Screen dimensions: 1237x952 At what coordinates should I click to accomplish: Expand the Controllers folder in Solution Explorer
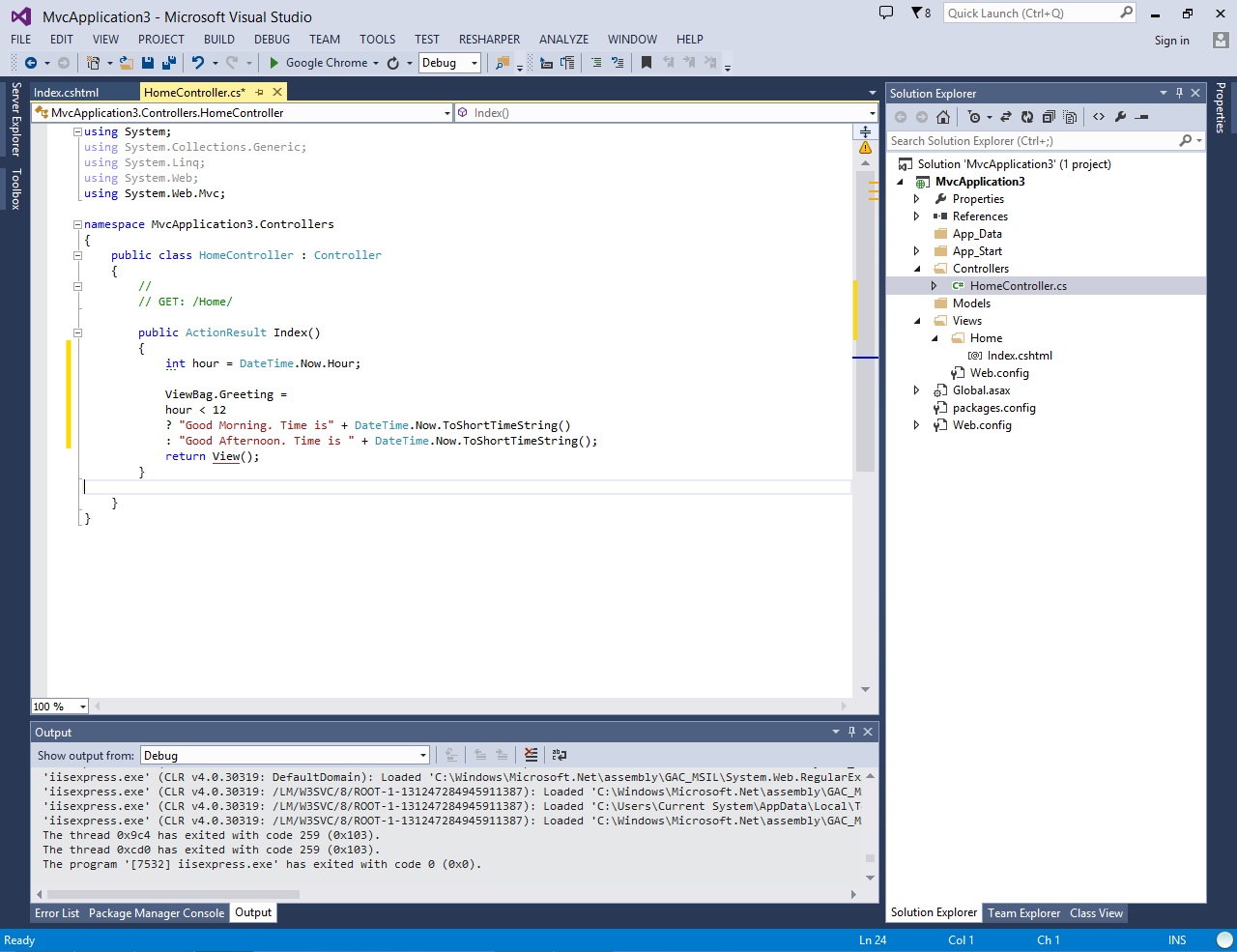click(916, 268)
